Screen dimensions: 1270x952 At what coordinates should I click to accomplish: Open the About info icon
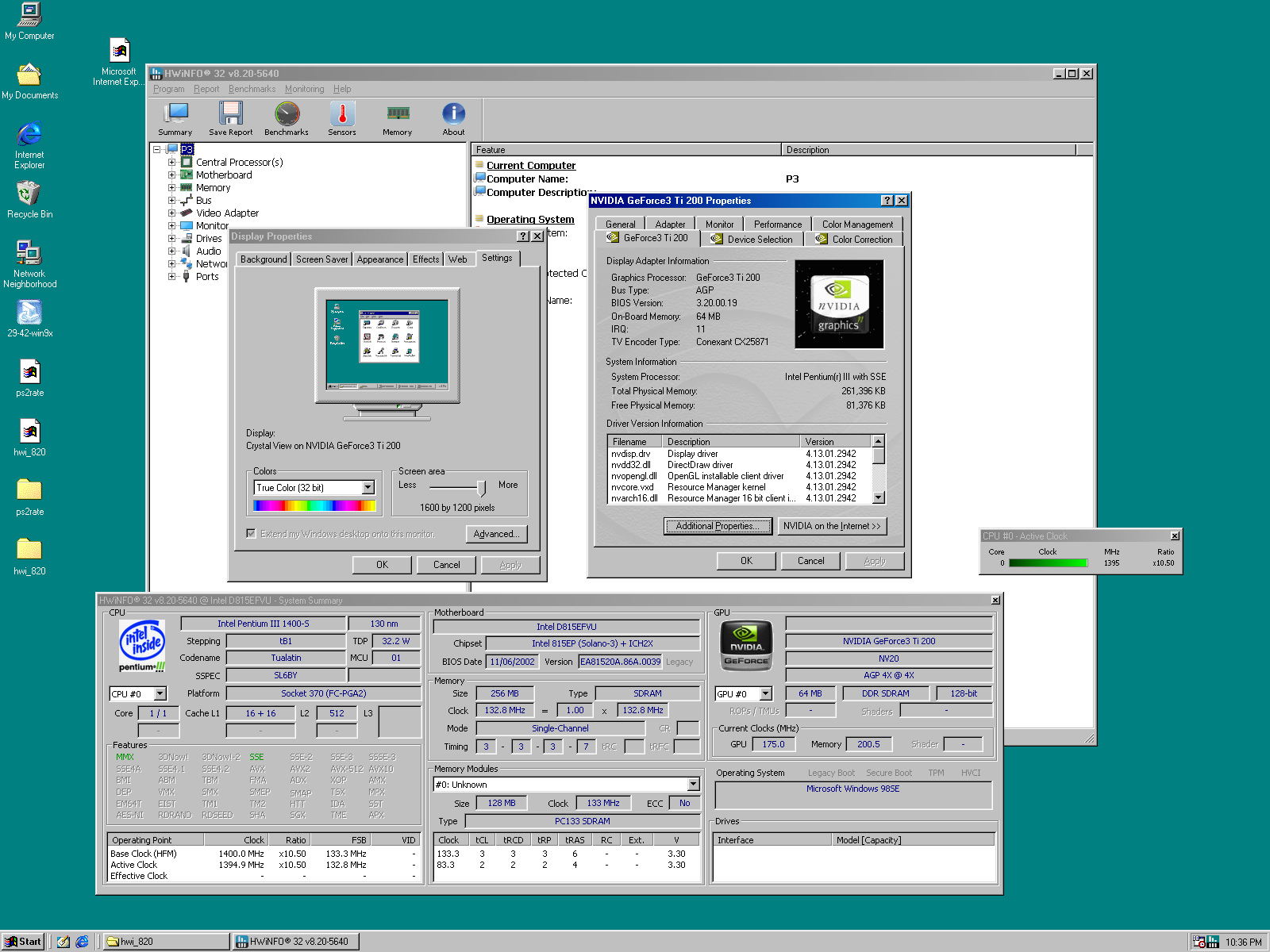pyautogui.click(x=453, y=119)
